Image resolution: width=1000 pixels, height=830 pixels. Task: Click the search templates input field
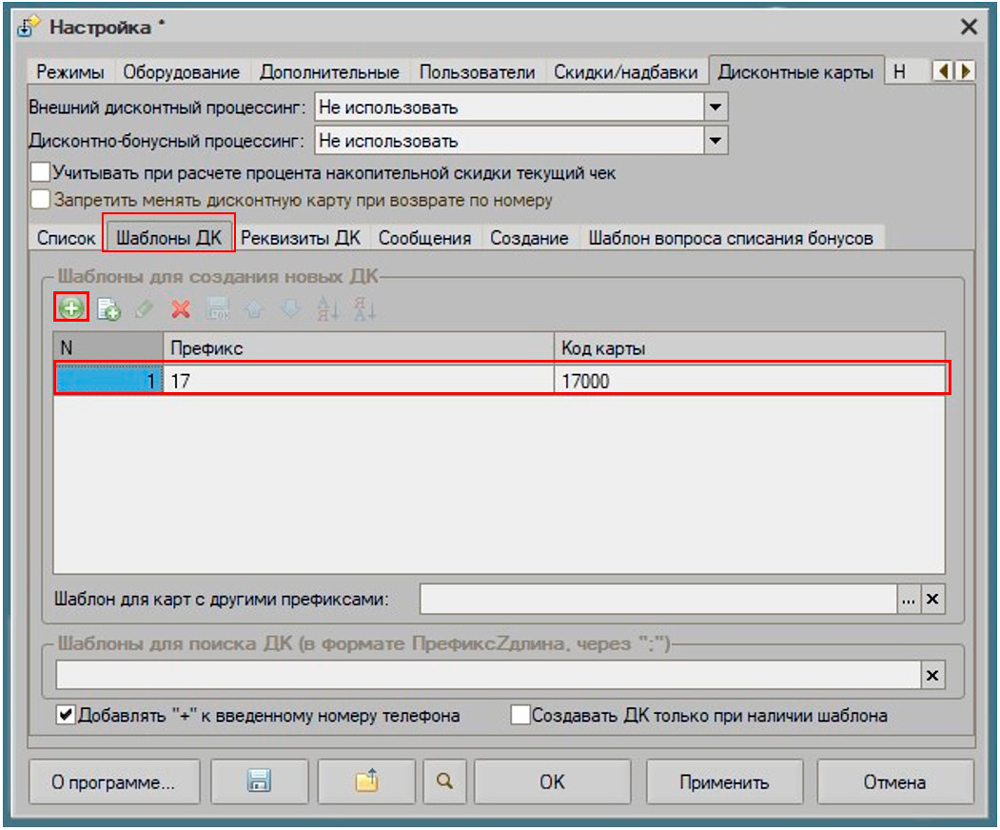pos(487,676)
